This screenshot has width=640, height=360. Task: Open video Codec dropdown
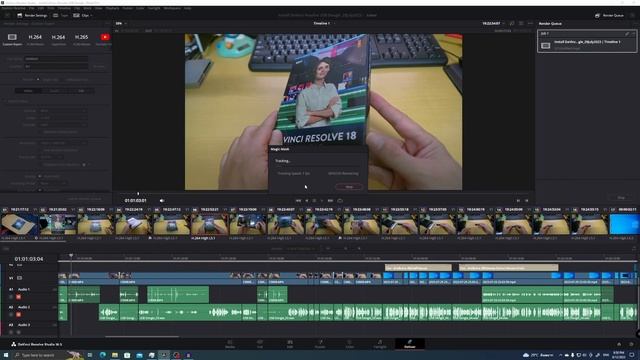(x=63, y=118)
